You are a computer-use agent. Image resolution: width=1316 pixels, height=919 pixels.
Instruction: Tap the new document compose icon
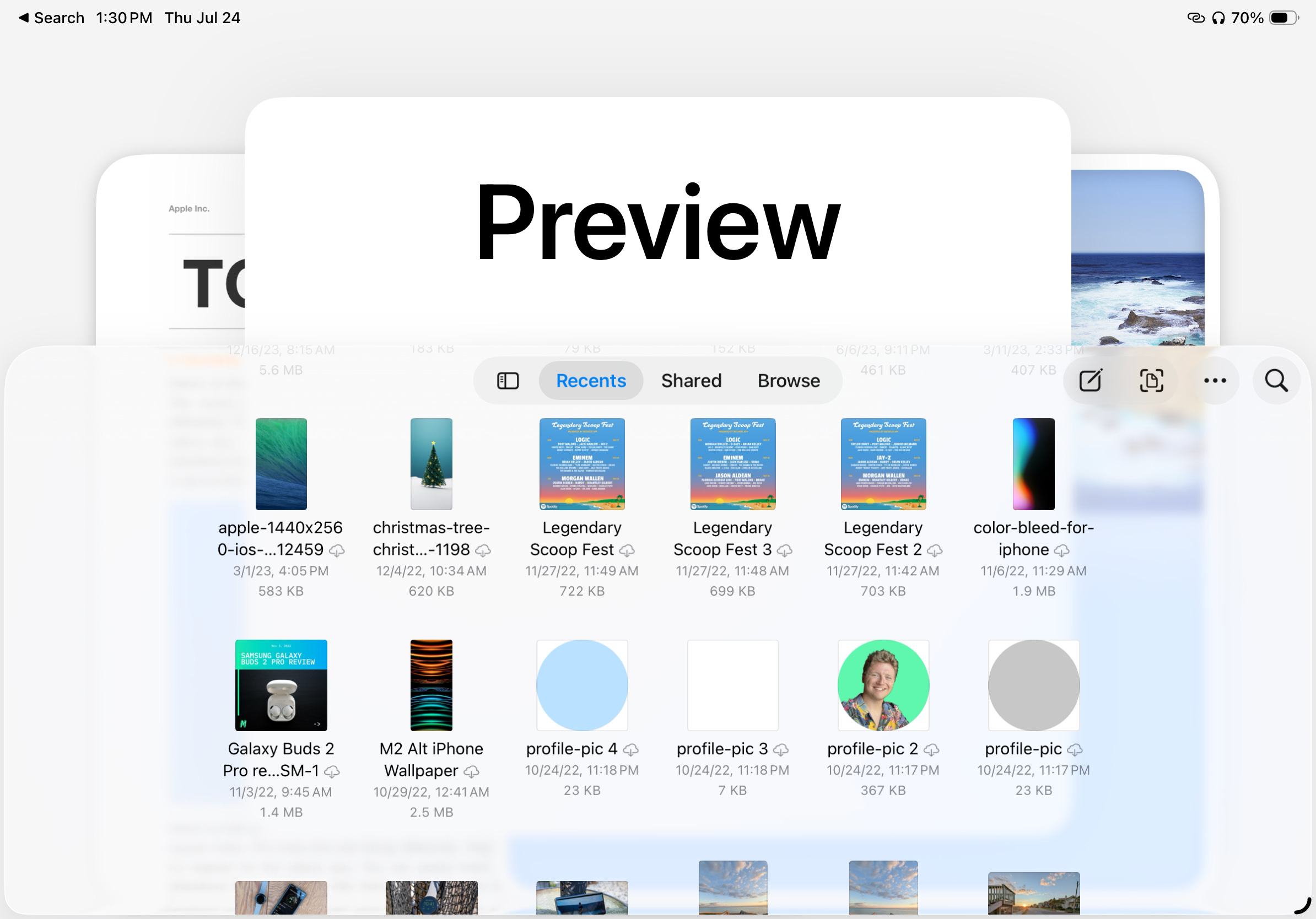tap(1090, 381)
